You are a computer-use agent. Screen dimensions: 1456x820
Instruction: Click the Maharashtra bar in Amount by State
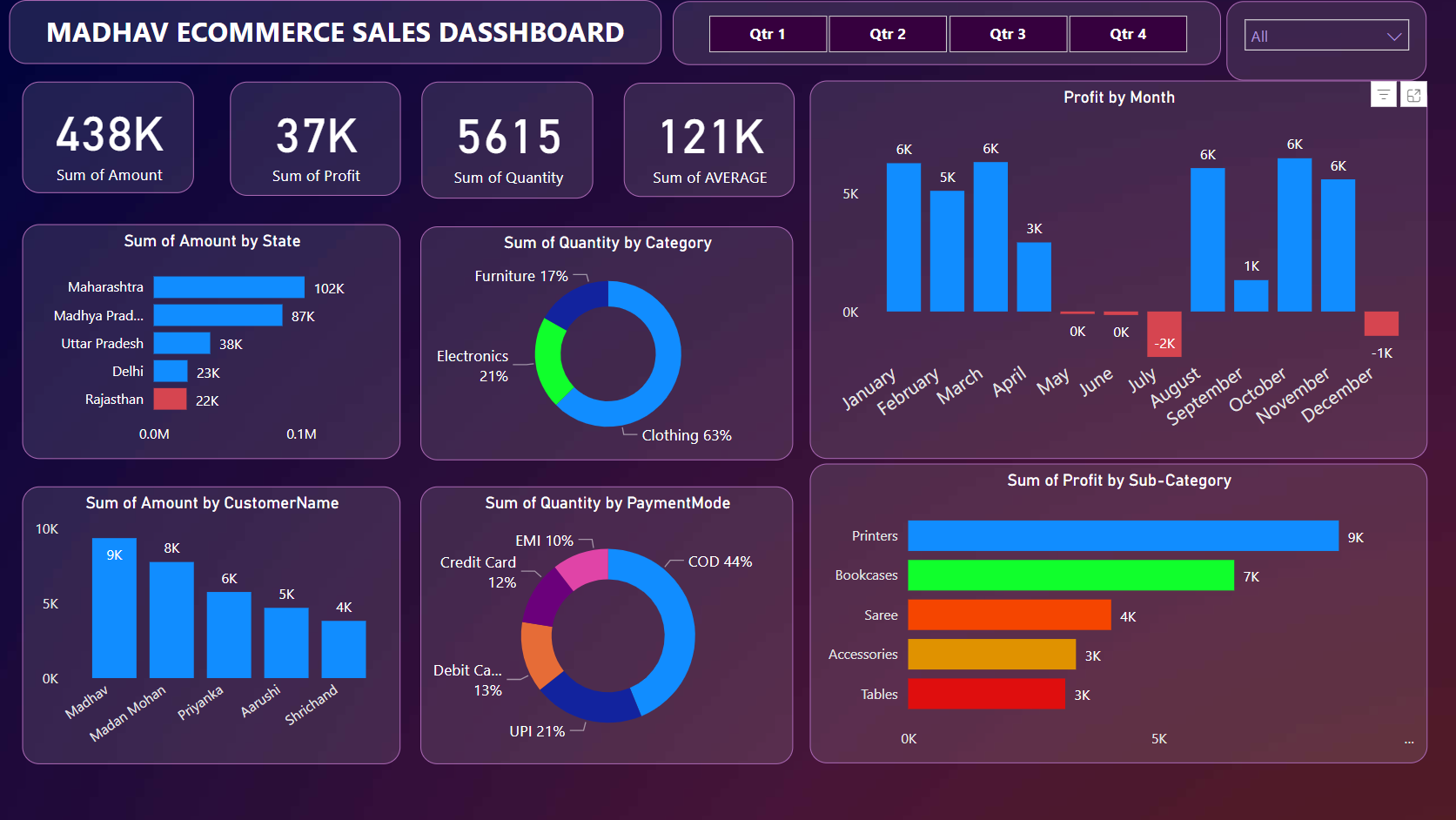(x=229, y=287)
